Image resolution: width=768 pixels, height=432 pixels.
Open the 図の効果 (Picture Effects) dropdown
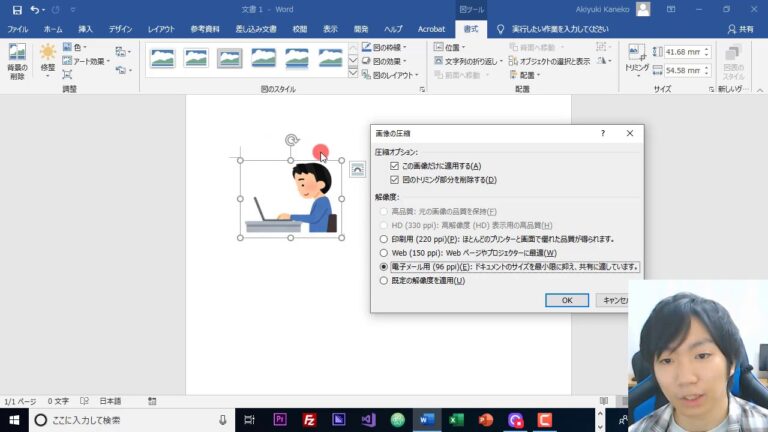pos(384,61)
